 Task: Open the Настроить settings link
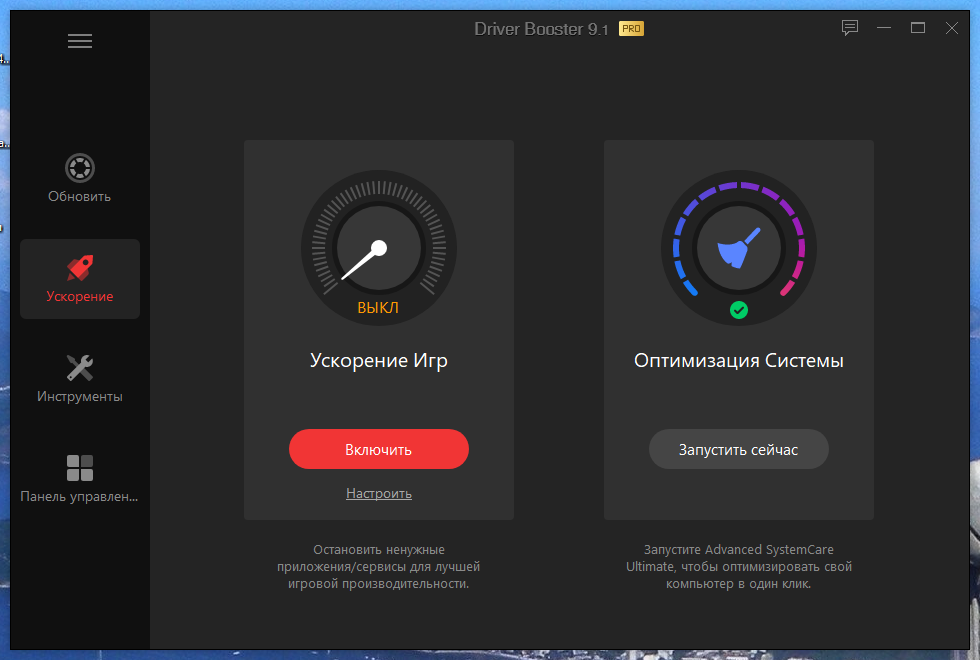(378, 493)
